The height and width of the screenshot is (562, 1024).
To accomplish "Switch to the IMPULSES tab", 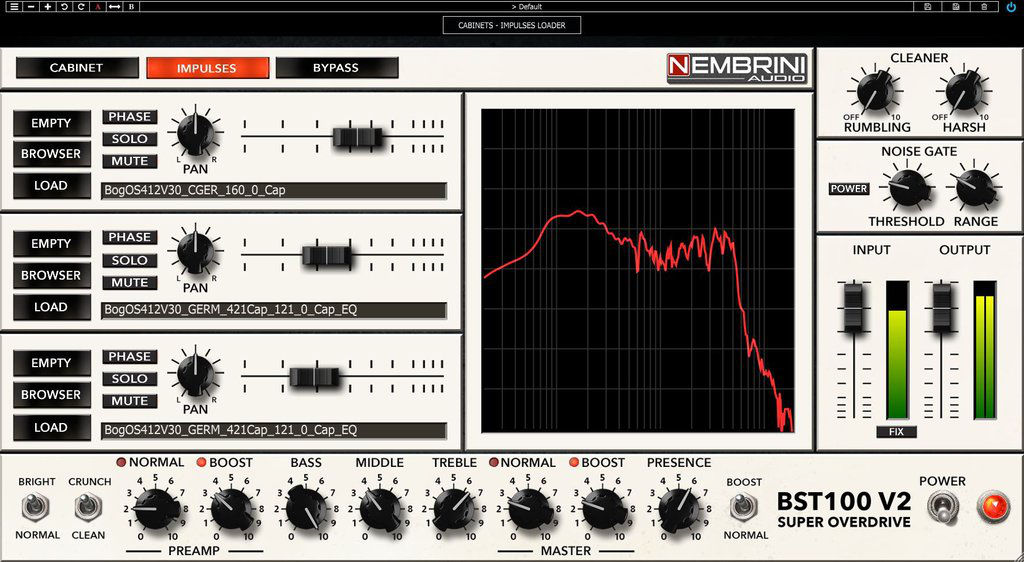I will coord(207,68).
